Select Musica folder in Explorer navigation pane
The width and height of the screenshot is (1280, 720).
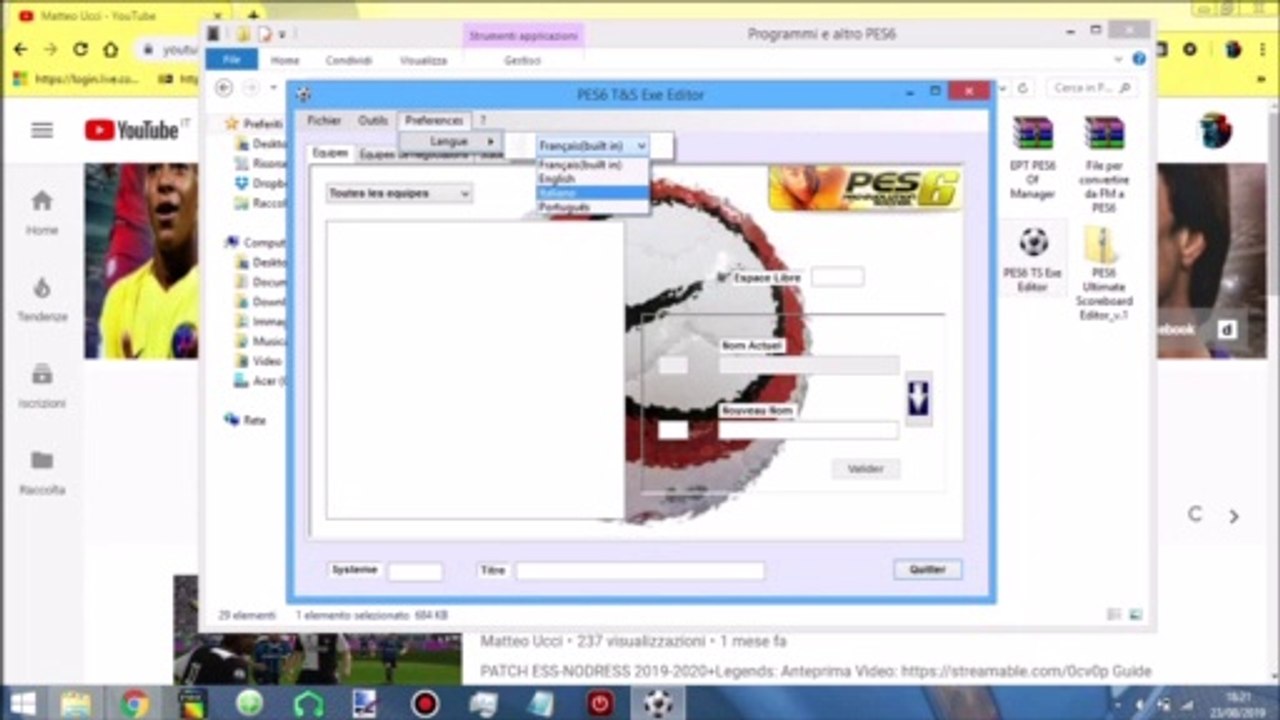coord(262,341)
